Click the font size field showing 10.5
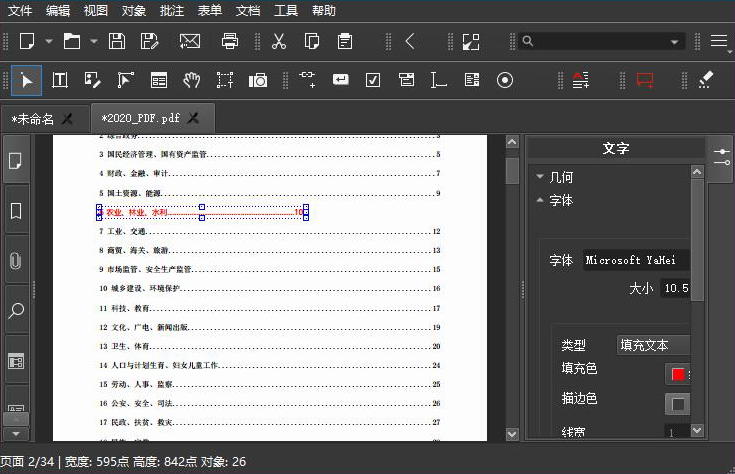Viewport: 735px width, 474px height. pos(675,288)
